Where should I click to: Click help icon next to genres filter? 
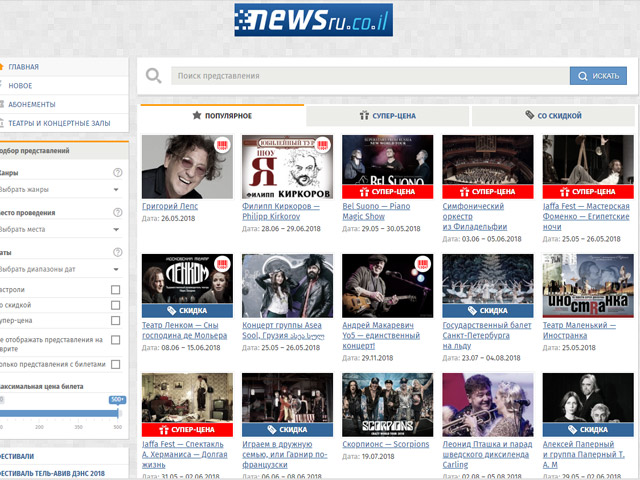click(x=118, y=173)
